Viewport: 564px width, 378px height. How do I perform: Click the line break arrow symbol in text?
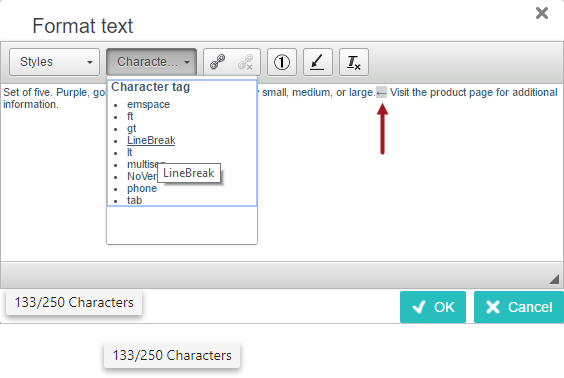point(381,93)
